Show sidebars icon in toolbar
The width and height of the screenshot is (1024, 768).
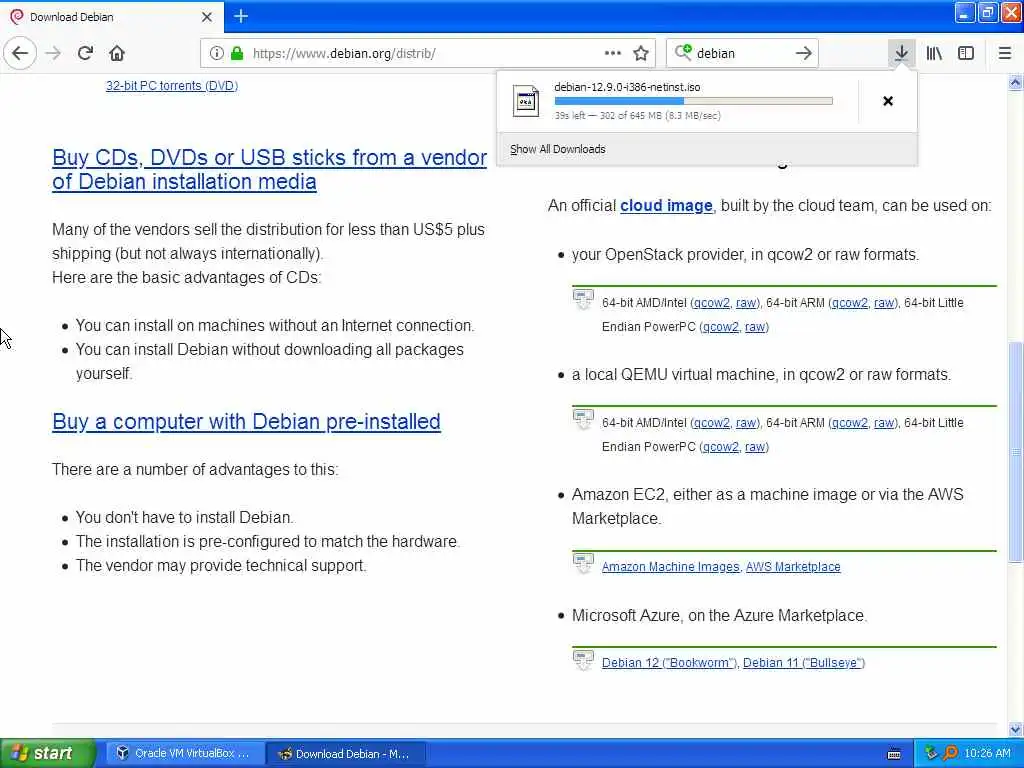point(966,54)
